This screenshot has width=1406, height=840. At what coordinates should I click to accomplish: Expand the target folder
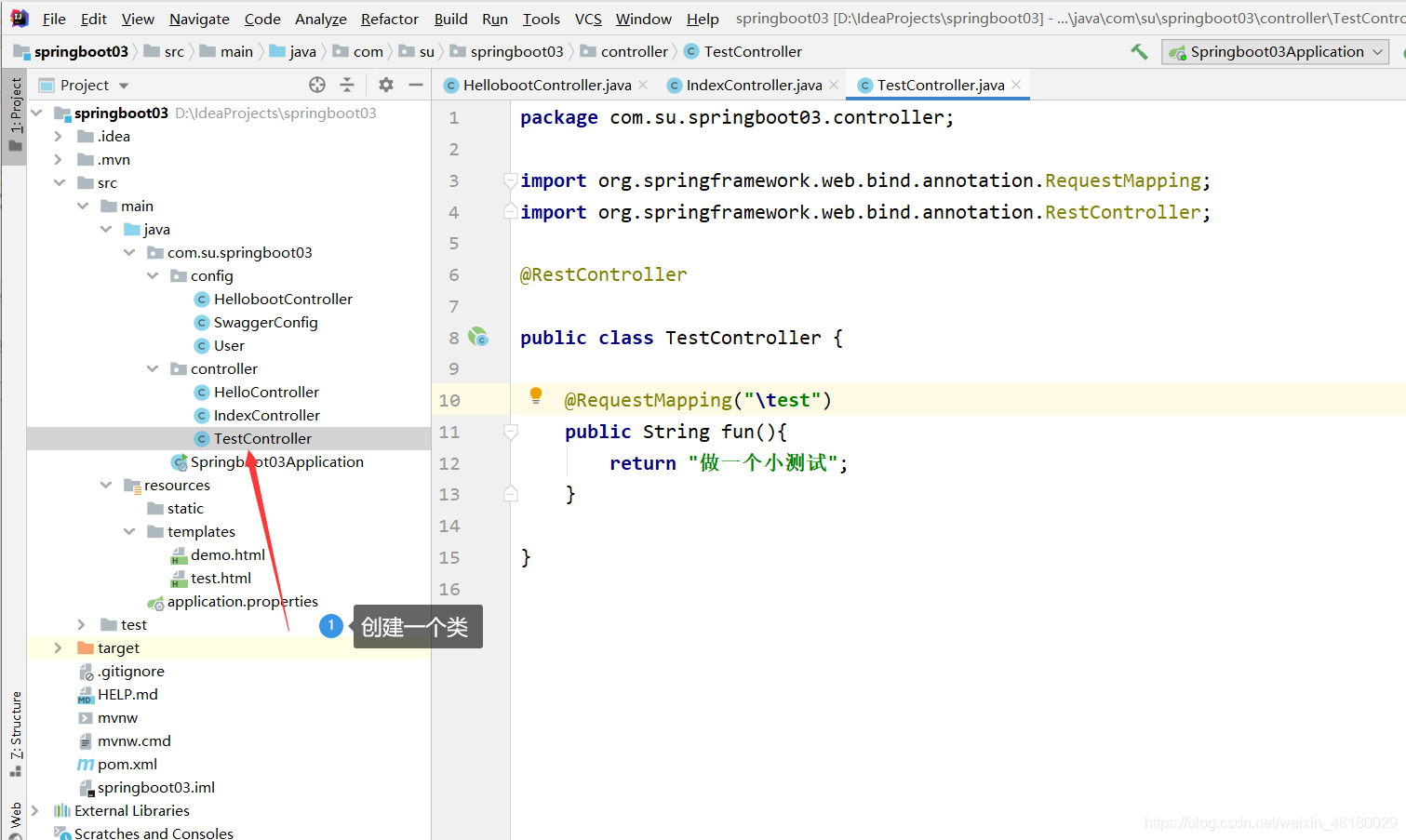pyautogui.click(x=59, y=647)
